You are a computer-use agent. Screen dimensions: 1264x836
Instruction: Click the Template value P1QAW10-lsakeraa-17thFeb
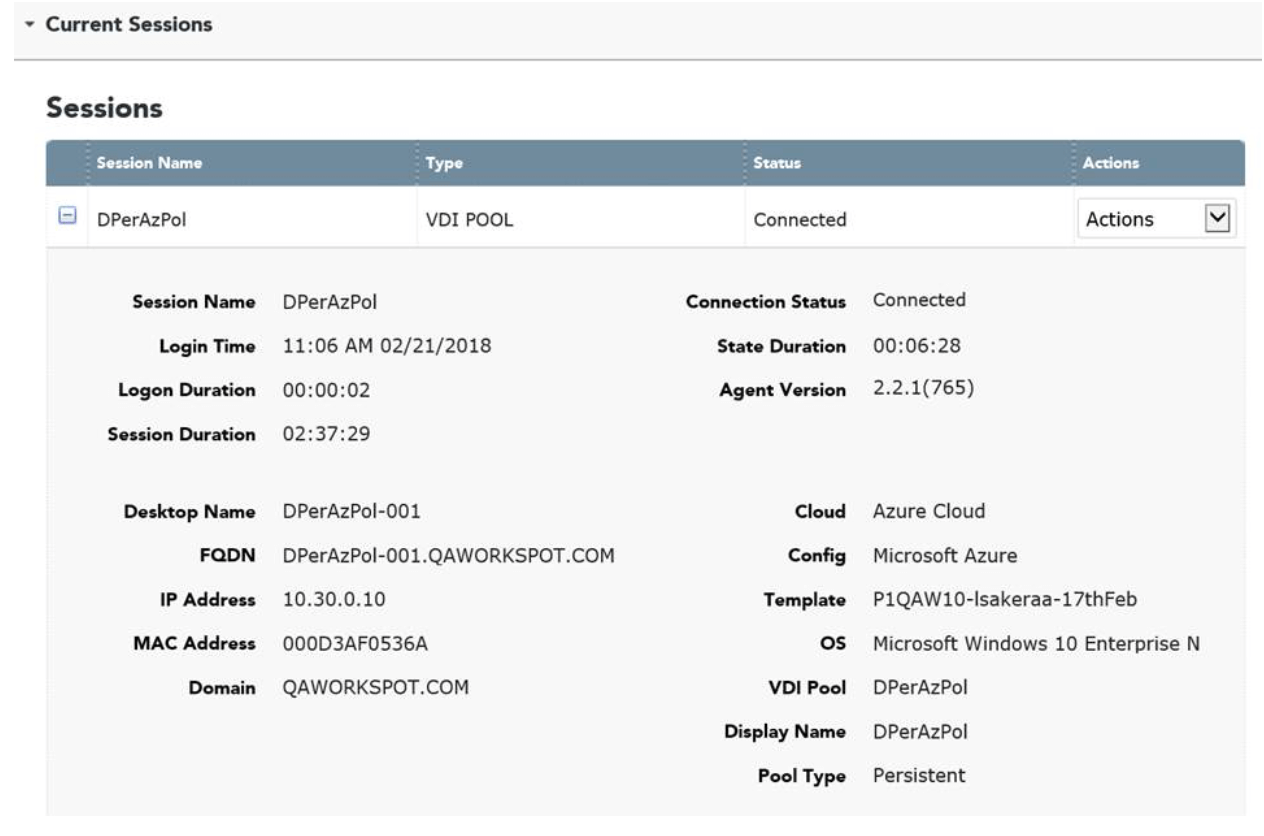pyautogui.click(x=1004, y=600)
